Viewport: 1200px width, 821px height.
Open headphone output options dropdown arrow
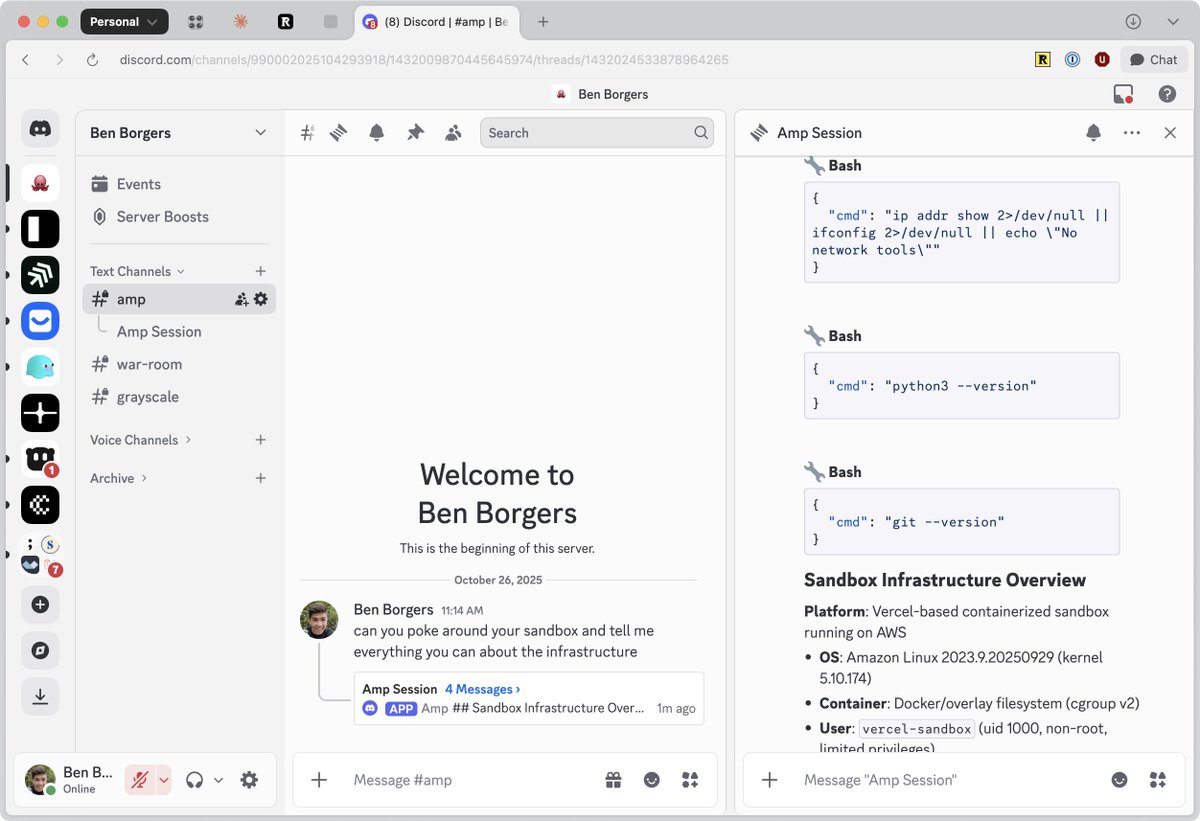pos(218,780)
